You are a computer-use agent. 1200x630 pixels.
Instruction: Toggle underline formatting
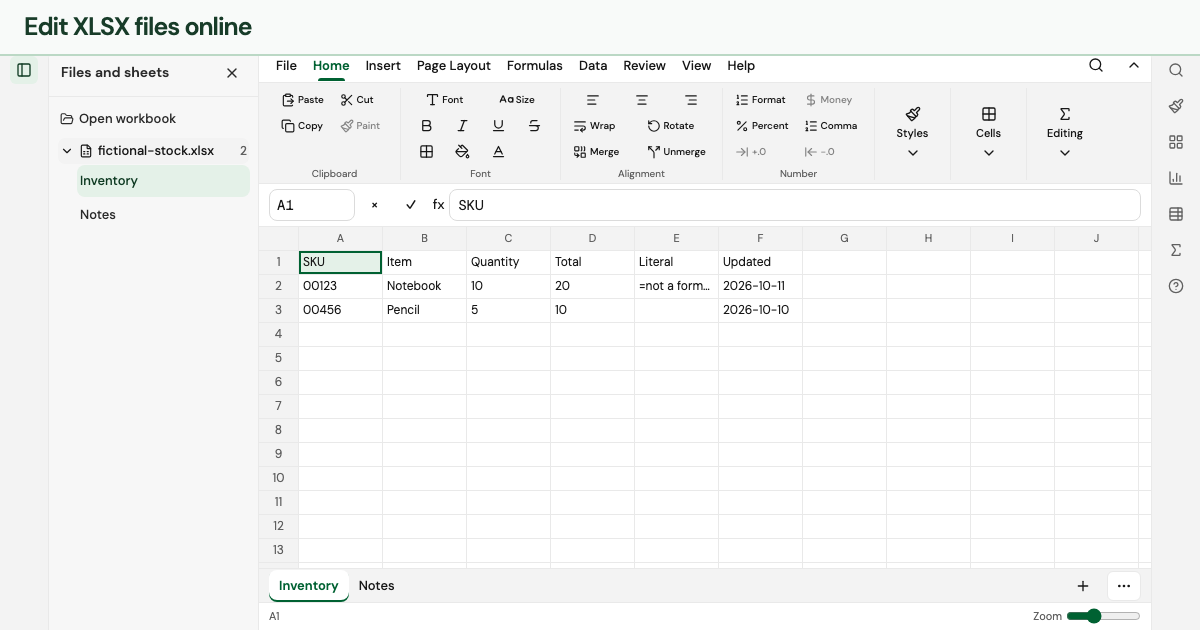pyautogui.click(x=498, y=126)
